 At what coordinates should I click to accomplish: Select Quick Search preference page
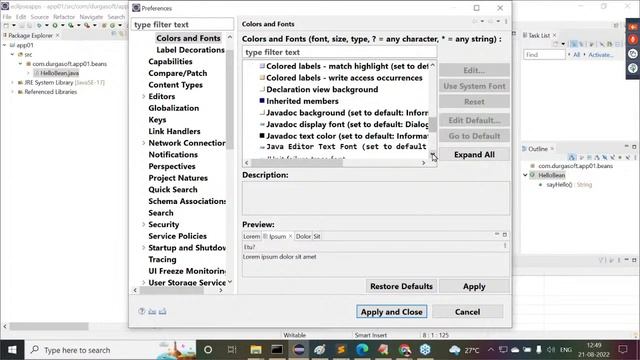pyautogui.click(x=173, y=189)
